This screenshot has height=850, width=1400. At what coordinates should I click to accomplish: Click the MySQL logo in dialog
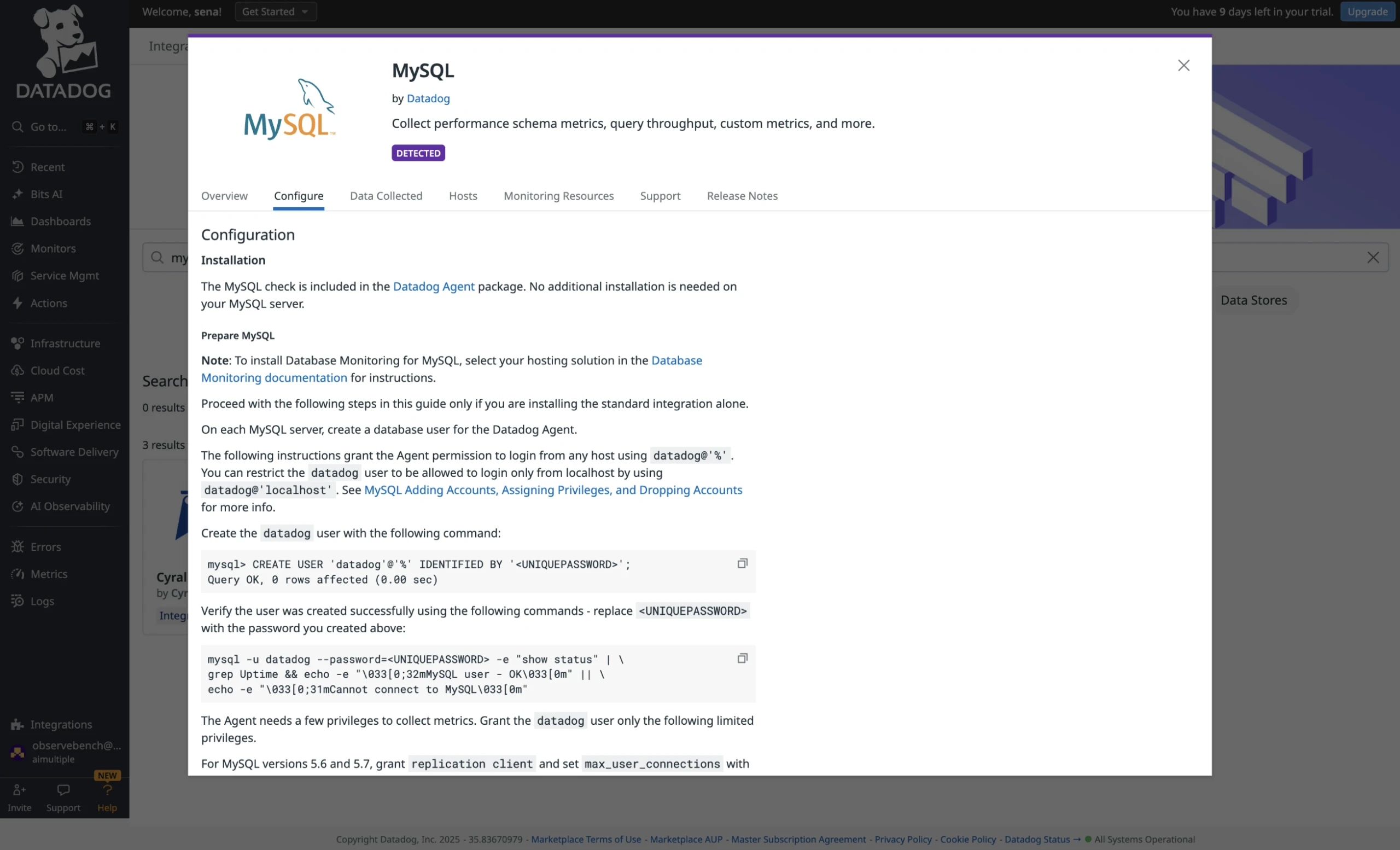click(289, 109)
